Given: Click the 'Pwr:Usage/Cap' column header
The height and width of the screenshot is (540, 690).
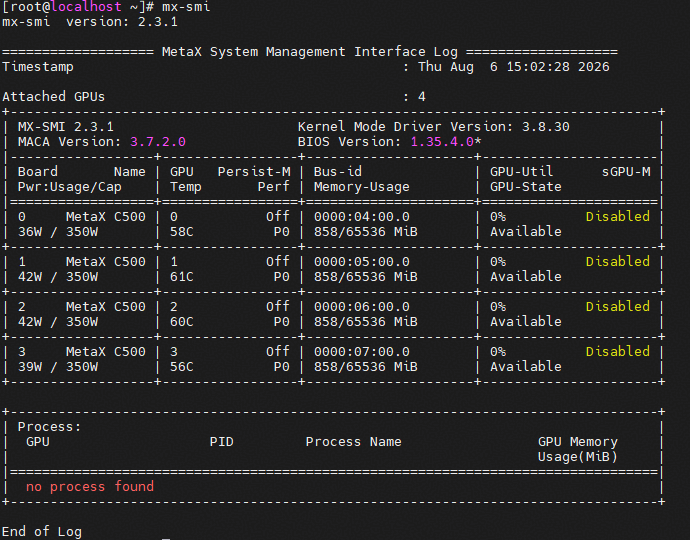Looking at the screenshot, I should [70, 187].
